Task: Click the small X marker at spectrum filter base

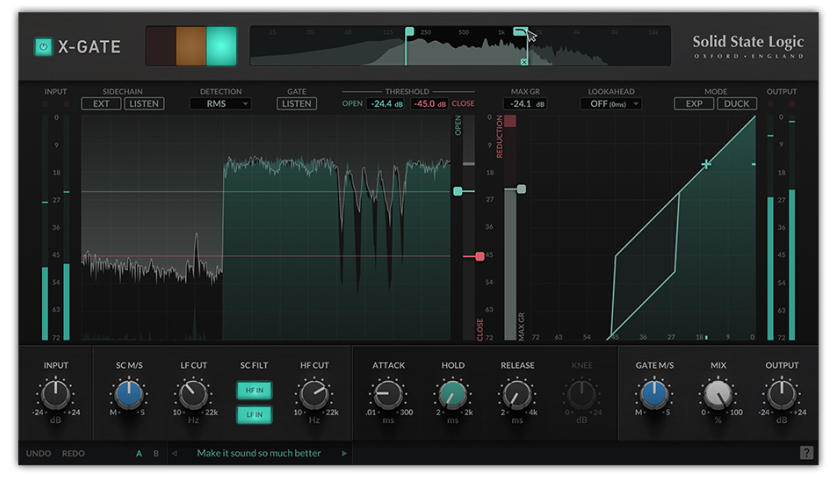Action: pos(524,62)
